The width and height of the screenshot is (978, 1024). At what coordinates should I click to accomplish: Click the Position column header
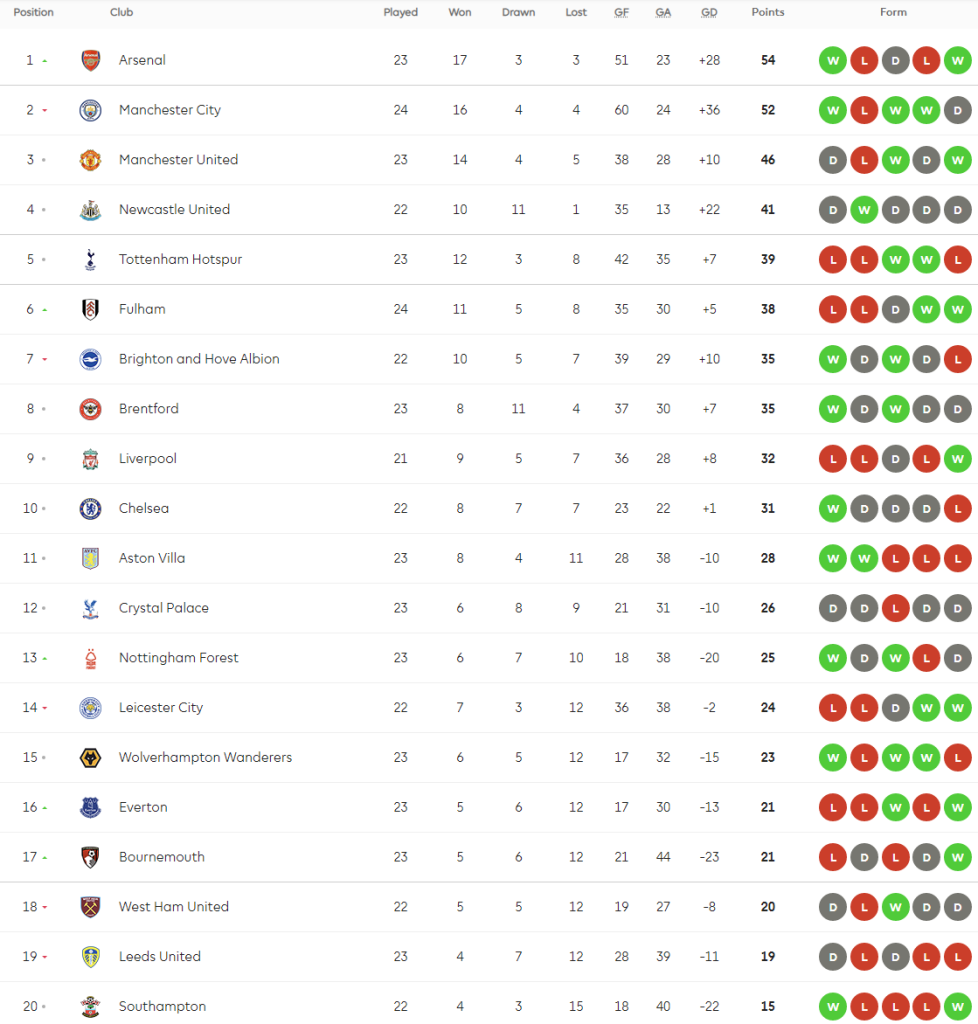point(33,13)
